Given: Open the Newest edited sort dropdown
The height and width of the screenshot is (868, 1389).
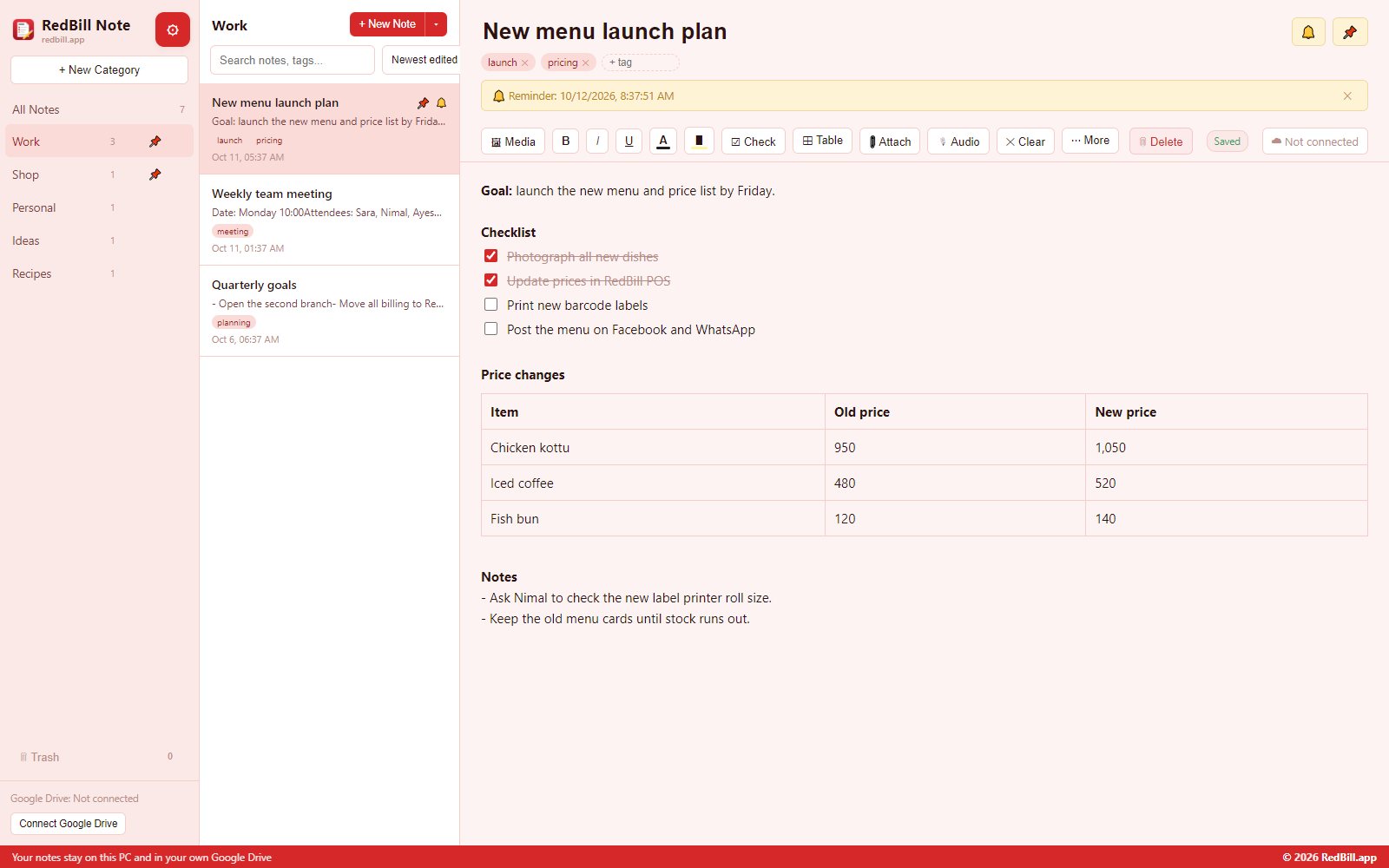Looking at the screenshot, I should 421,60.
